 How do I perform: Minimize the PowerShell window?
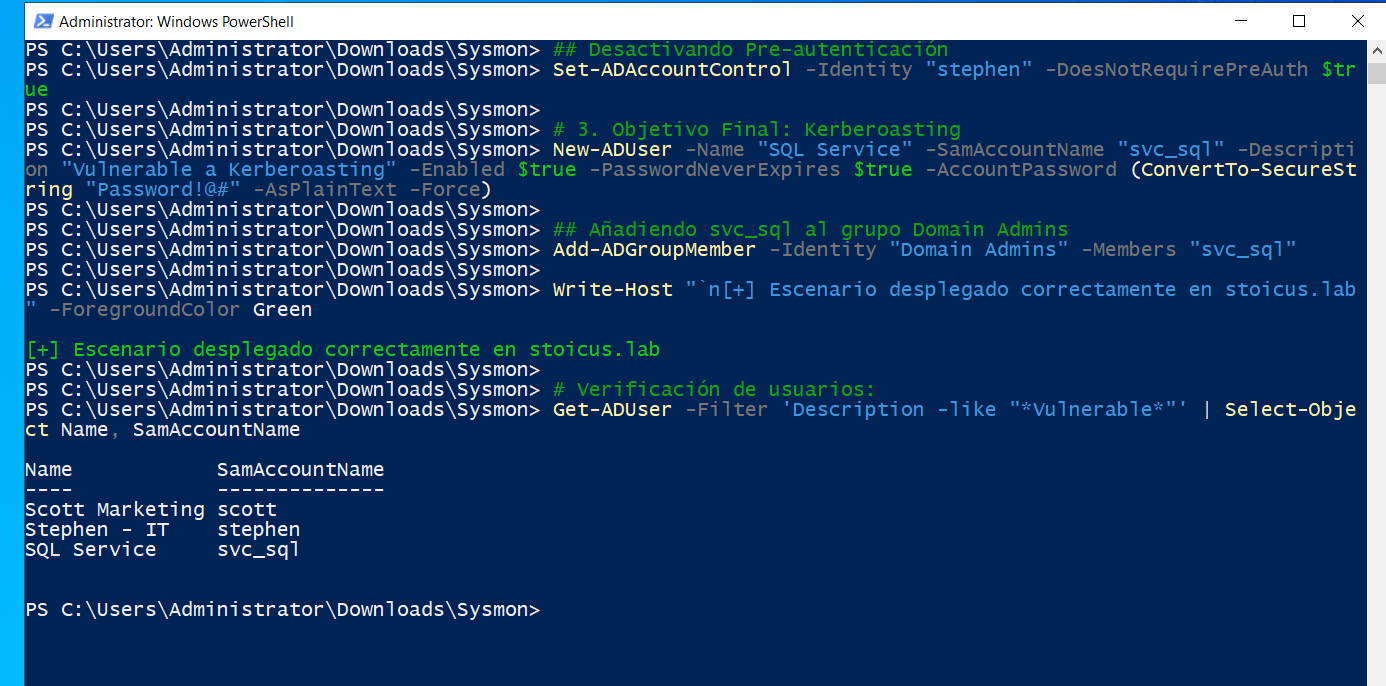(x=1241, y=21)
